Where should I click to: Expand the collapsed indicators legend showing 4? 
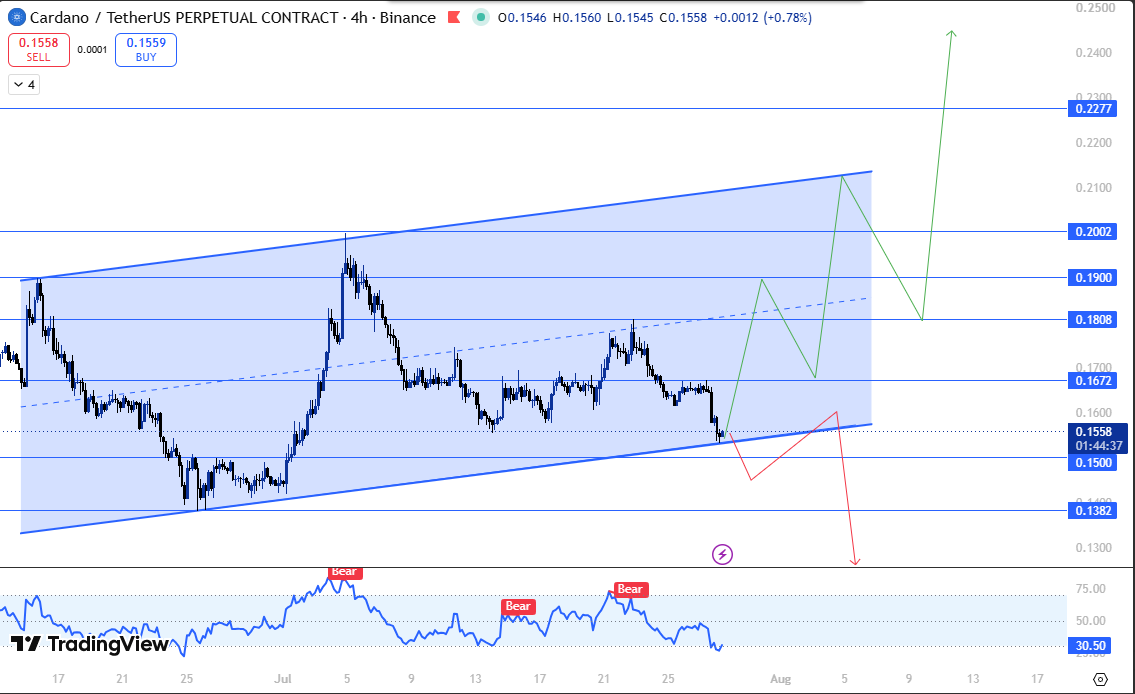[24, 85]
